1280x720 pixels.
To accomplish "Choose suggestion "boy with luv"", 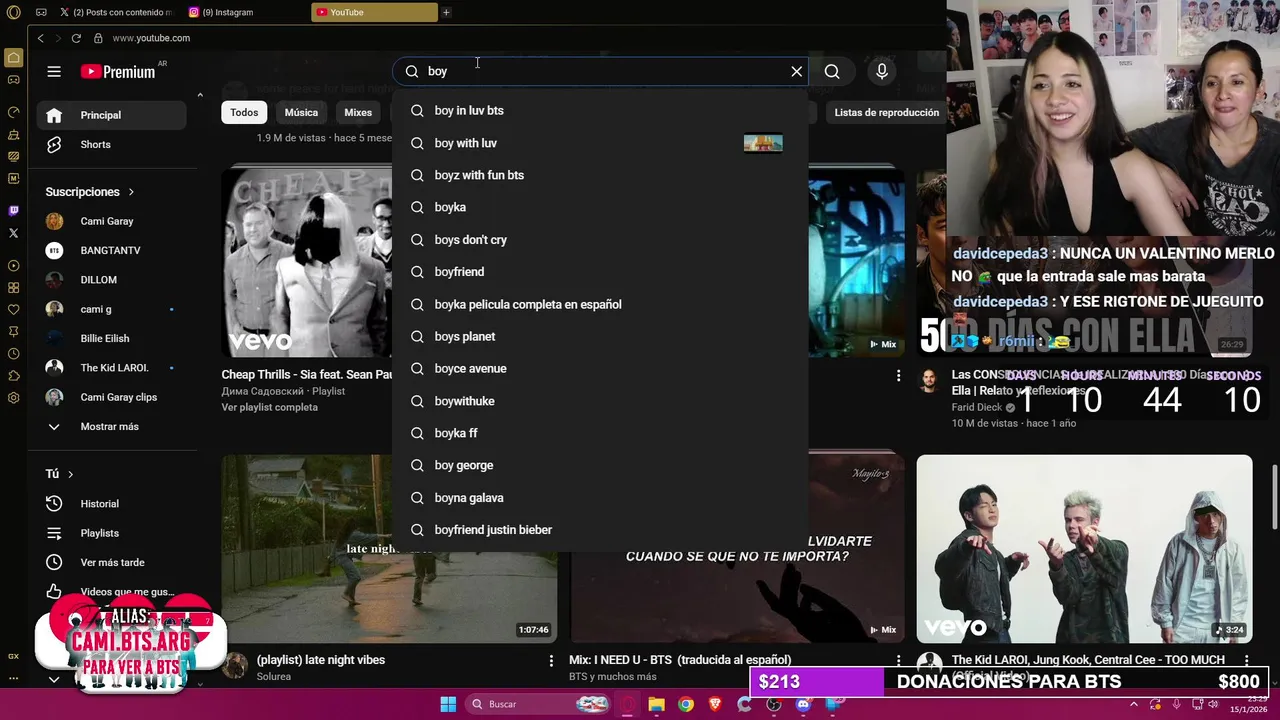I will [x=600, y=143].
